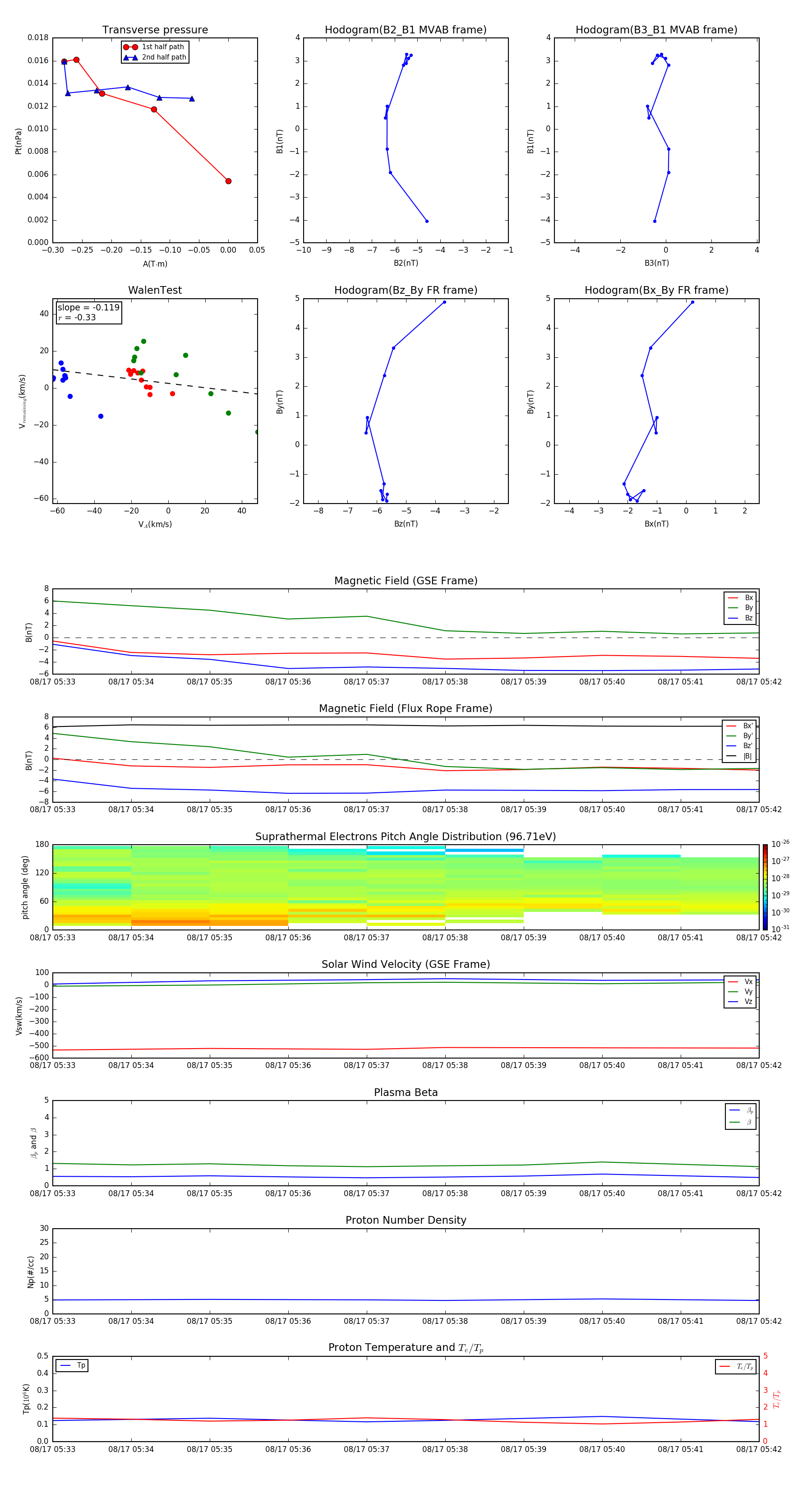Viewport: 812px width, 1489px height.
Task: Click the "Np(#/cc)" y-axis label
Action: coord(31,1272)
